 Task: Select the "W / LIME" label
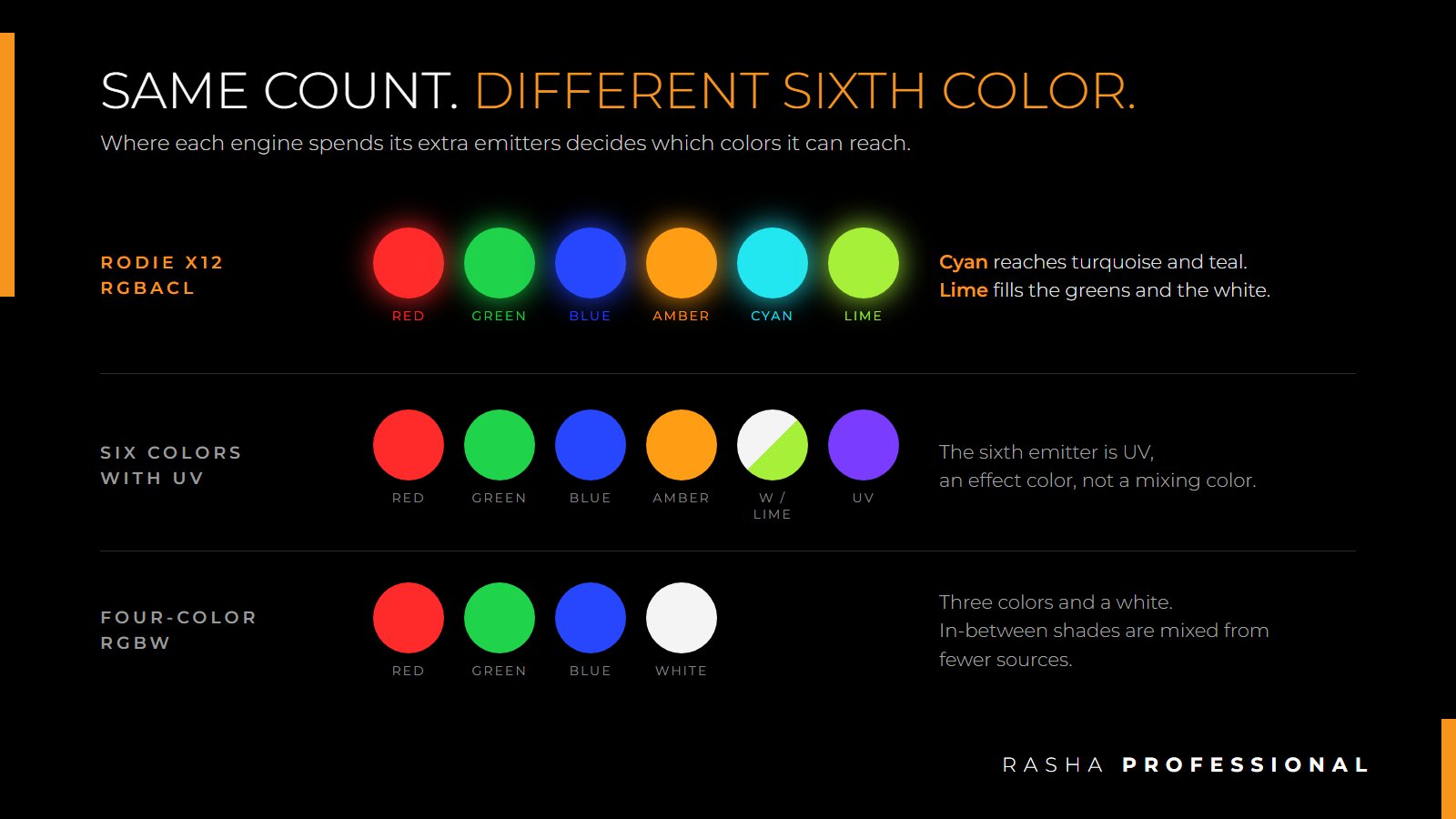pos(773,506)
